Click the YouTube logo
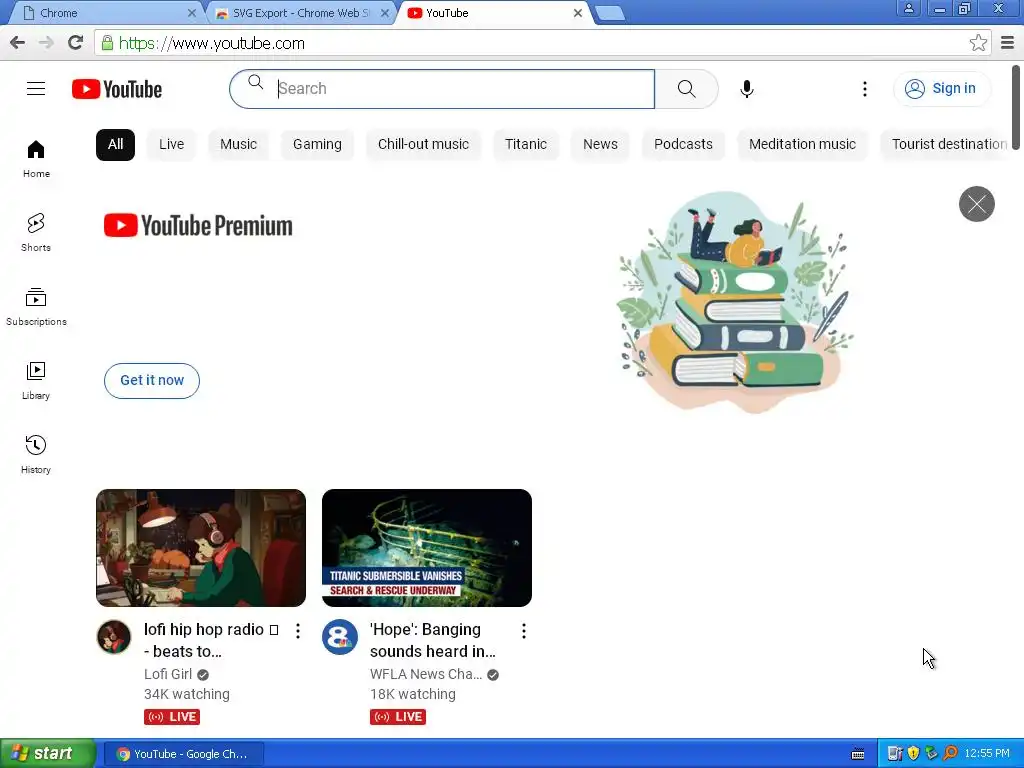 (117, 89)
